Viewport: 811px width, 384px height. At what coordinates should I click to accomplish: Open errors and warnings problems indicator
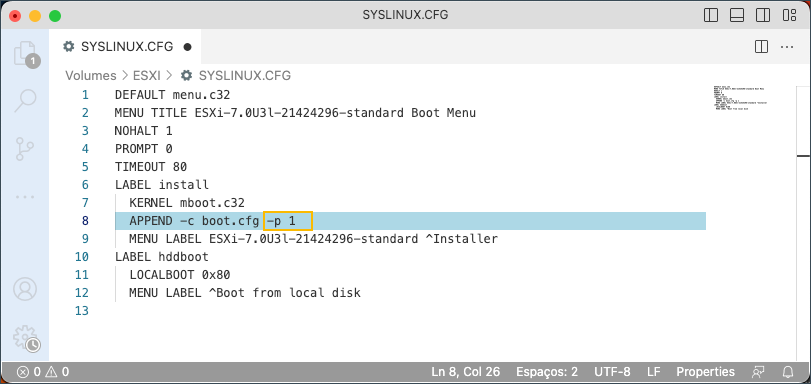pyautogui.click(x=42, y=372)
